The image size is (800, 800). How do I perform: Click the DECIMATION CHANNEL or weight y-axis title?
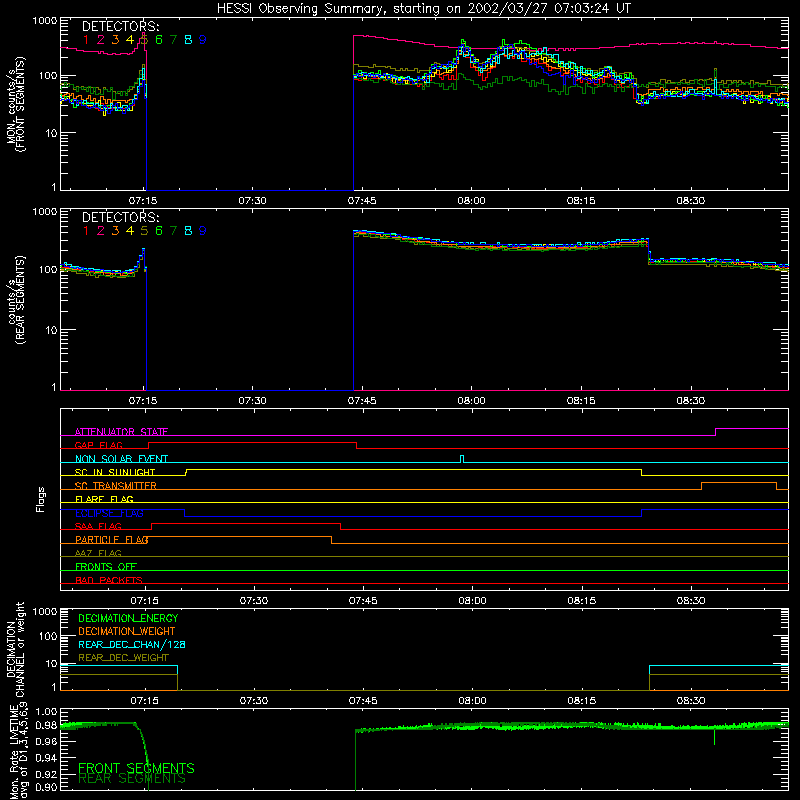click(x=16, y=649)
